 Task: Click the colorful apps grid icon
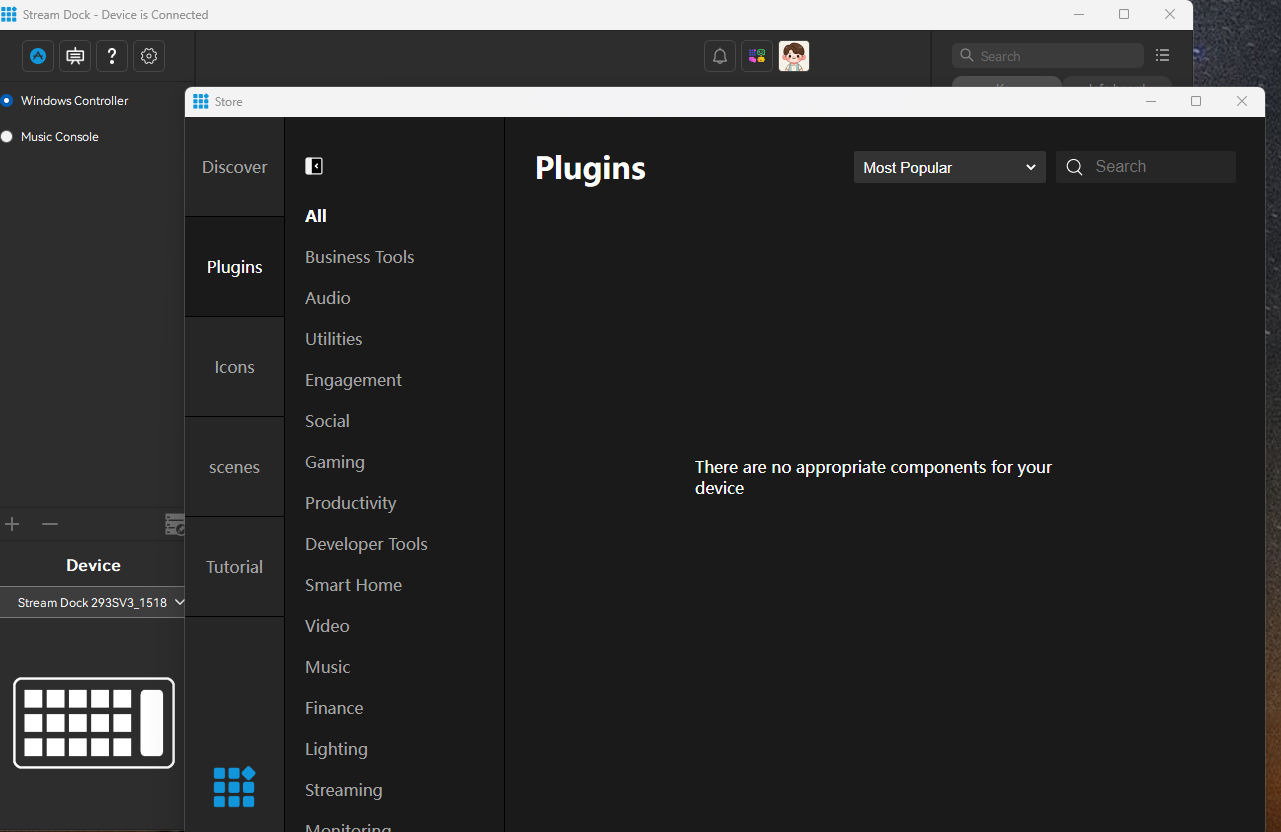(757, 57)
